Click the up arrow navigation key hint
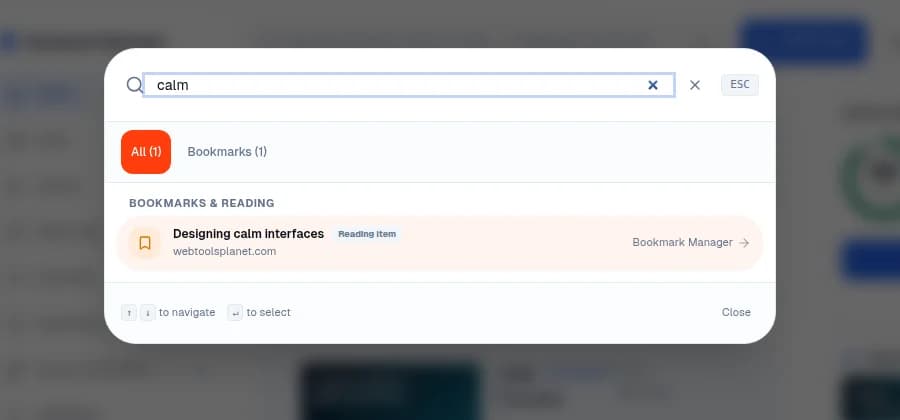This screenshot has width=900, height=420. click(129, 313)
